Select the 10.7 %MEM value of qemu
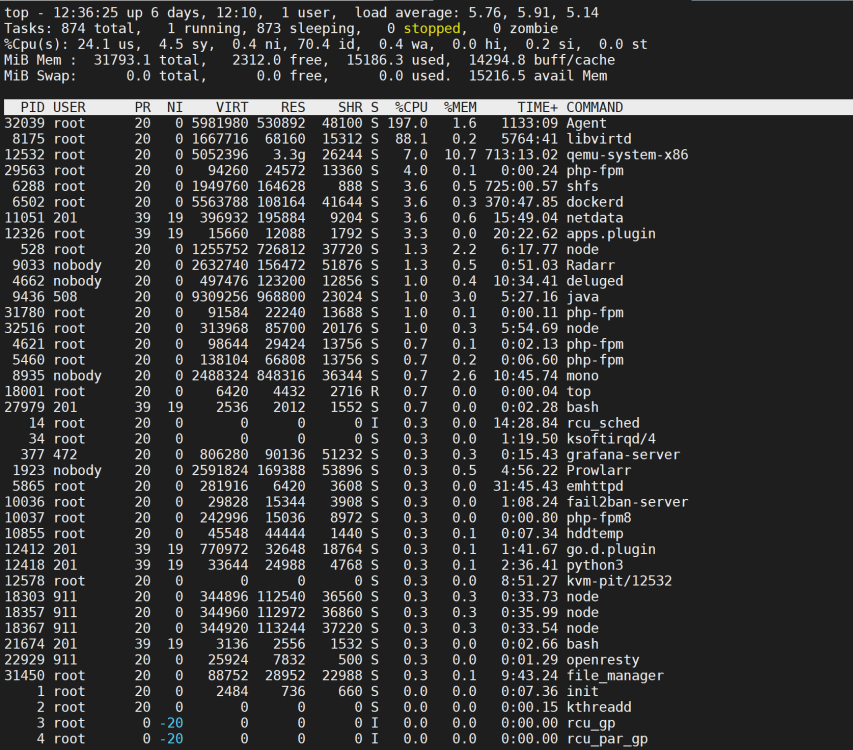The height and width of the screenshot is (750, 853). (460, 154)
